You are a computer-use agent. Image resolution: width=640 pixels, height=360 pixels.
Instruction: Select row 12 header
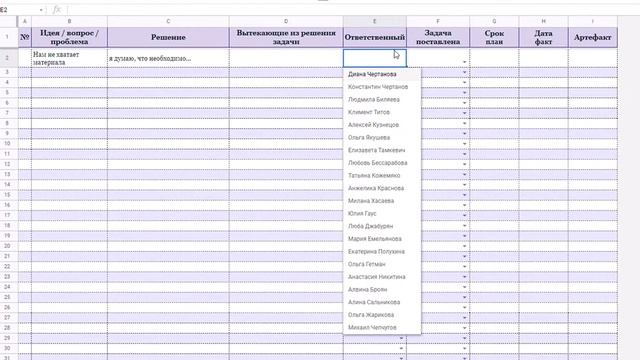(x=7, y=164)
